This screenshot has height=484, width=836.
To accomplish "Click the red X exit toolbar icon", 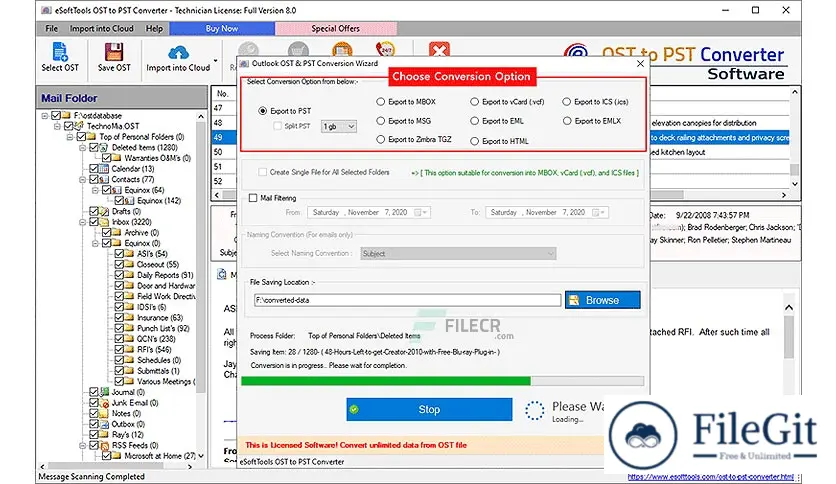I will 439,49.
